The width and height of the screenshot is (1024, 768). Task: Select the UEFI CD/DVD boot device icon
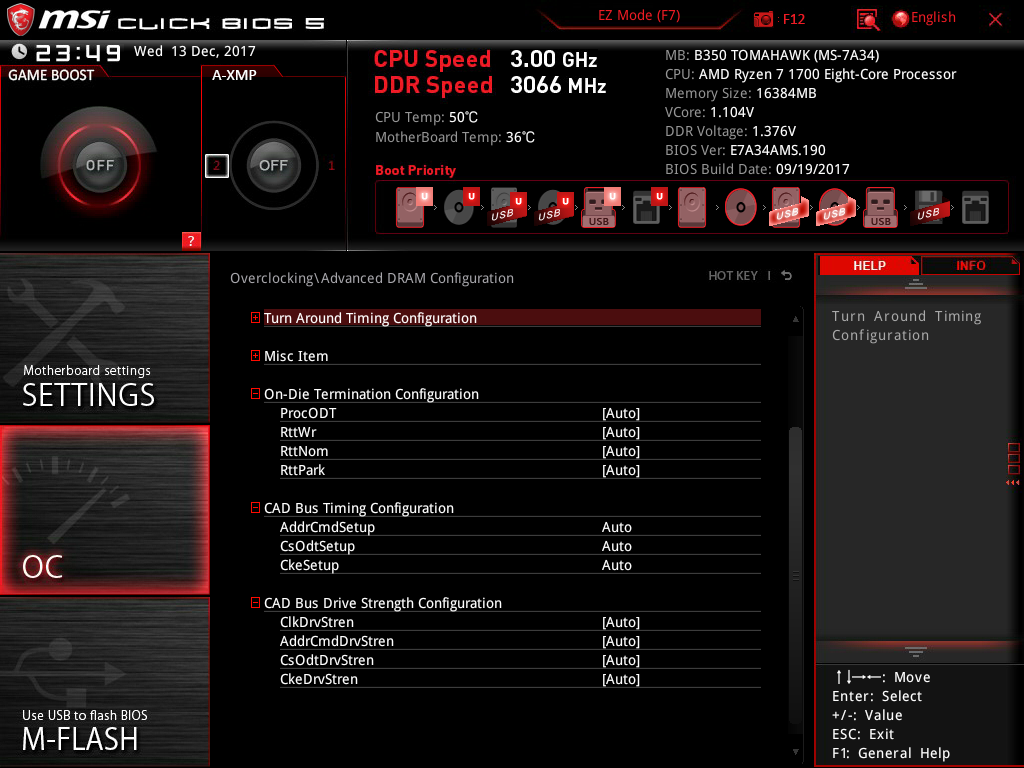click(x=461, y=206)
